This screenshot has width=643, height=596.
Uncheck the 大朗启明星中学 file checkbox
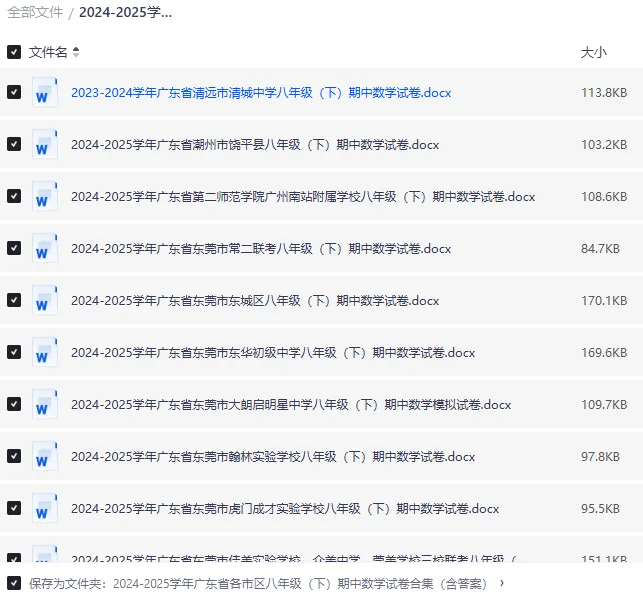pos(14,404)
